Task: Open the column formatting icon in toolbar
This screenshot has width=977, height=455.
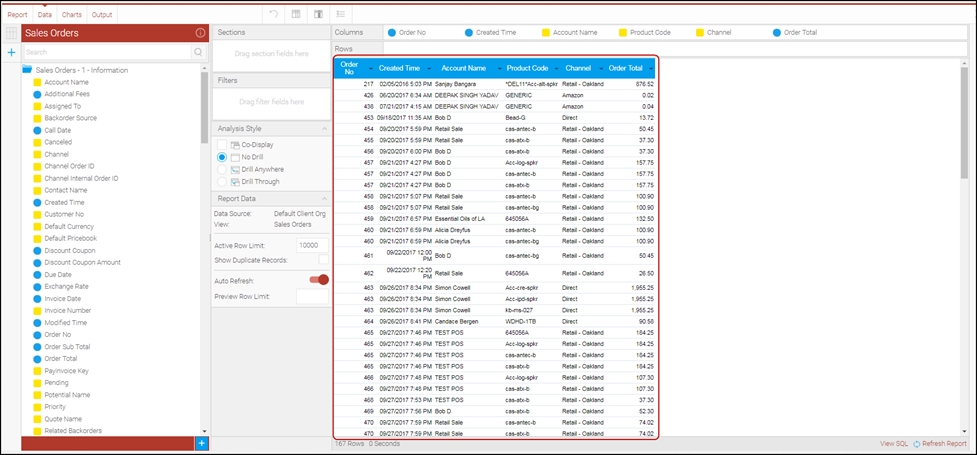Action: [296, 14]
